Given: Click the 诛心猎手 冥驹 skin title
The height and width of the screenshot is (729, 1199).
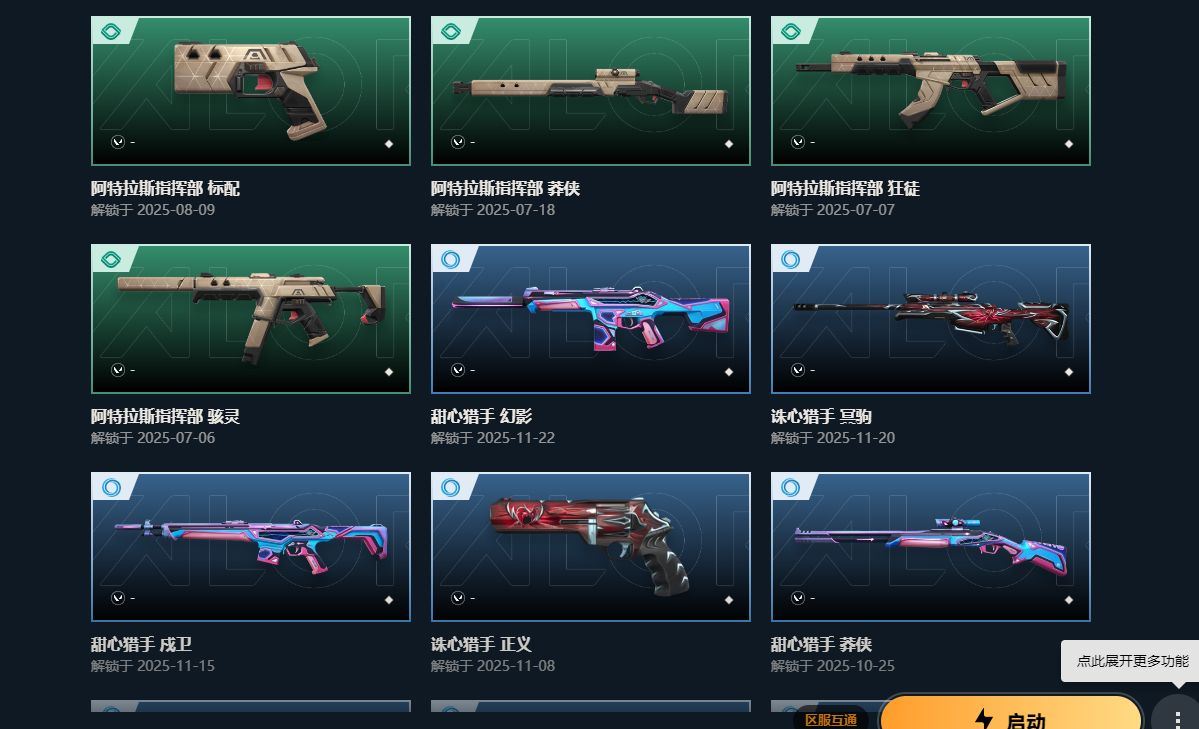Looking at the screenshot, I should point(821,416).
